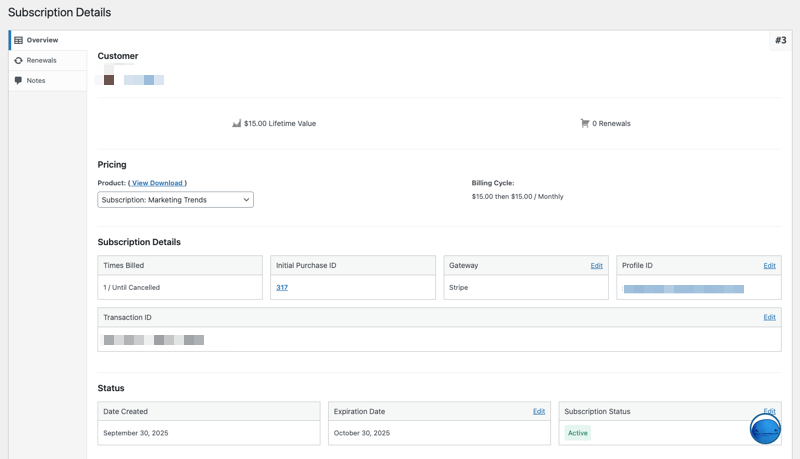Image resolution: width=800 pixels, height=459 pixels.
Task: Click the Overview table icon in sidebar
Action: (18, 40)
